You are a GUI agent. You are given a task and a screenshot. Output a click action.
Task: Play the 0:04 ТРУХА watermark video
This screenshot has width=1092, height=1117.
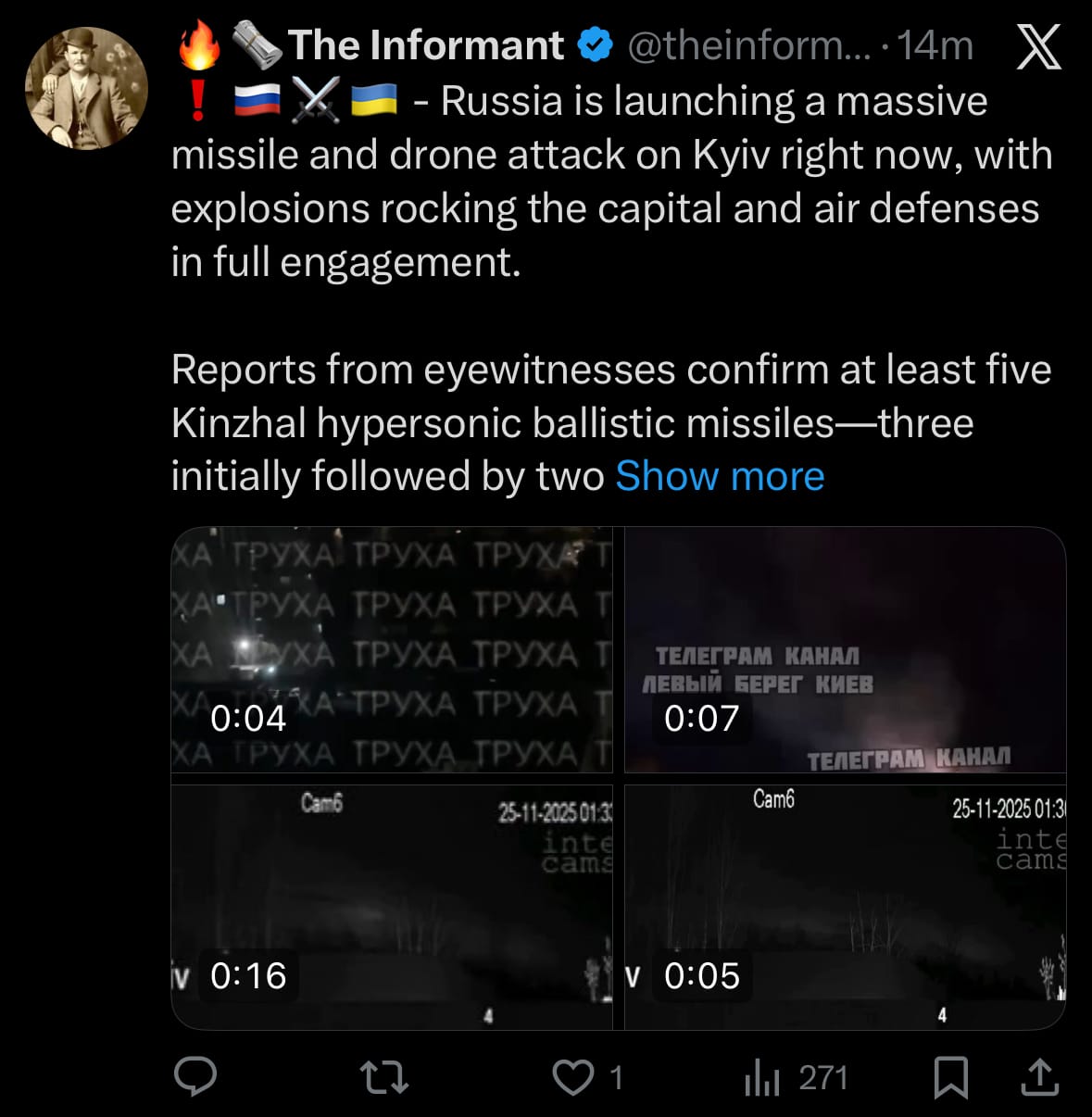coord(392,648)
